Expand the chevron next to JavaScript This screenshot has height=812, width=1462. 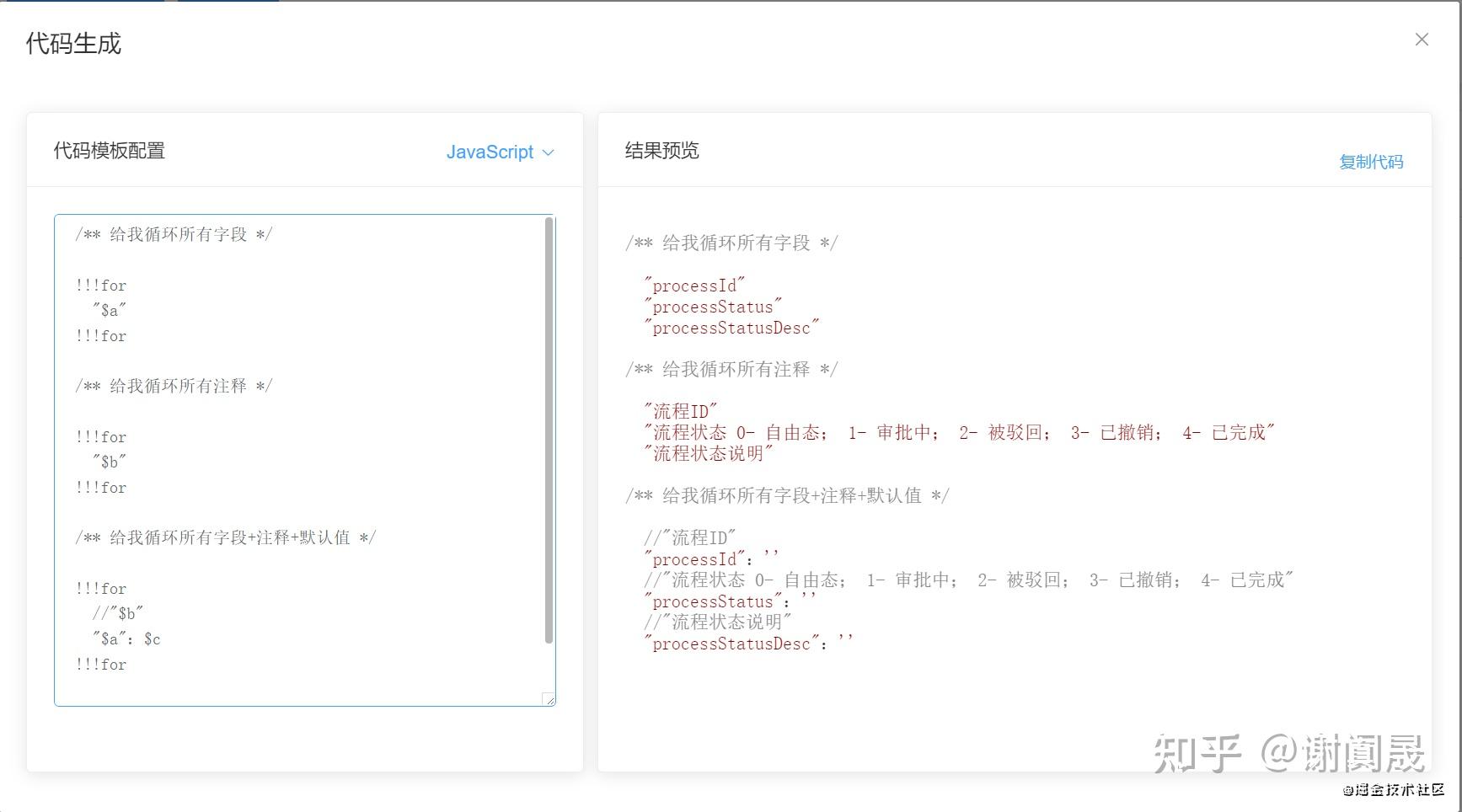click(548, 153)
